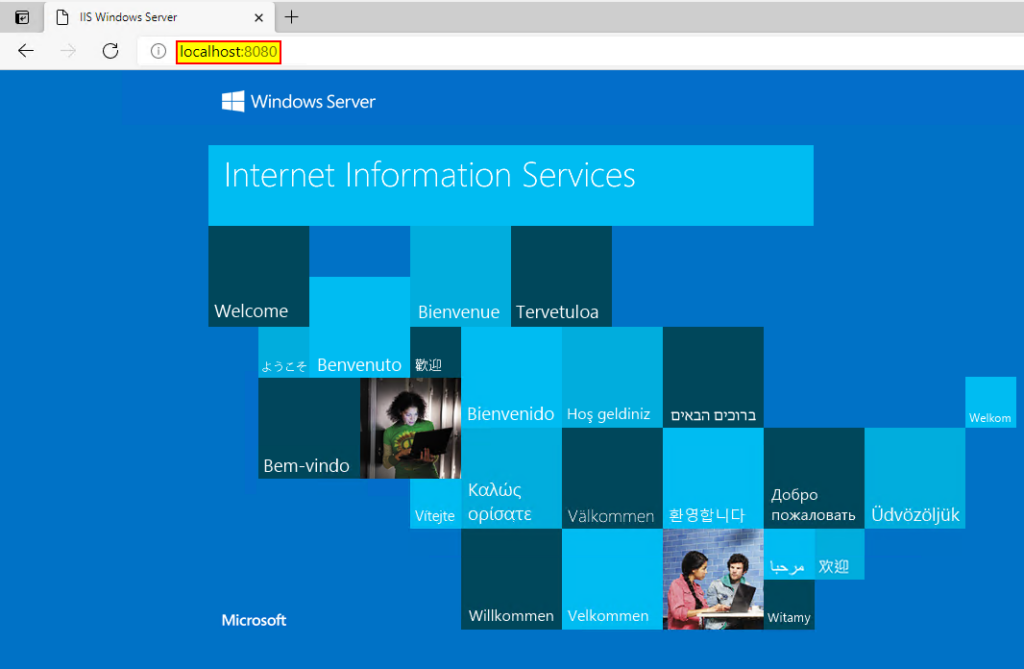Refresh the localhost page
The image size is (1024, 669).
110,51
